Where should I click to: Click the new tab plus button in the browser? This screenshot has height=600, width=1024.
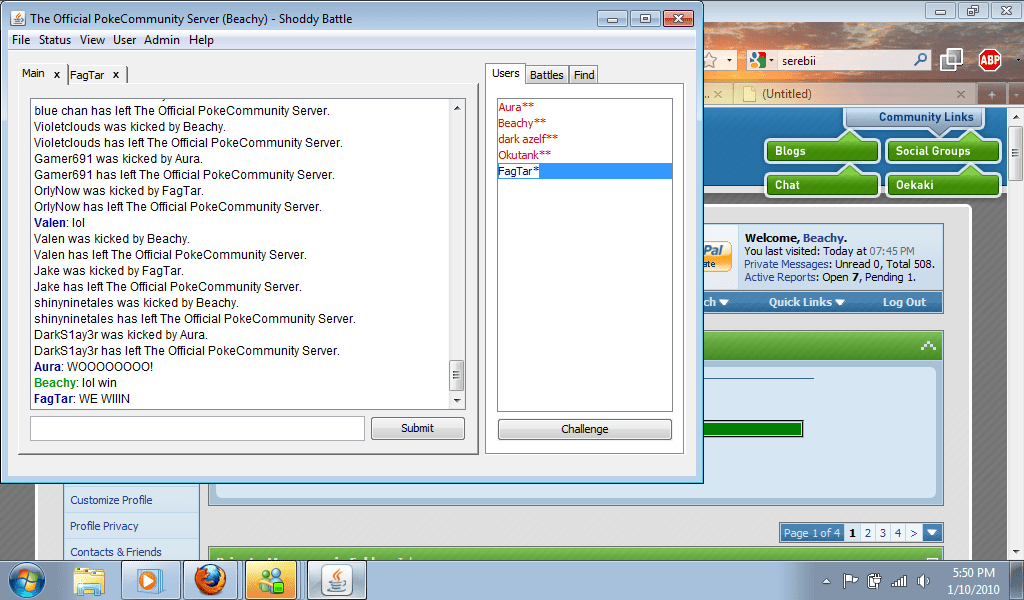pyautogui.click(x=991, y=95)
